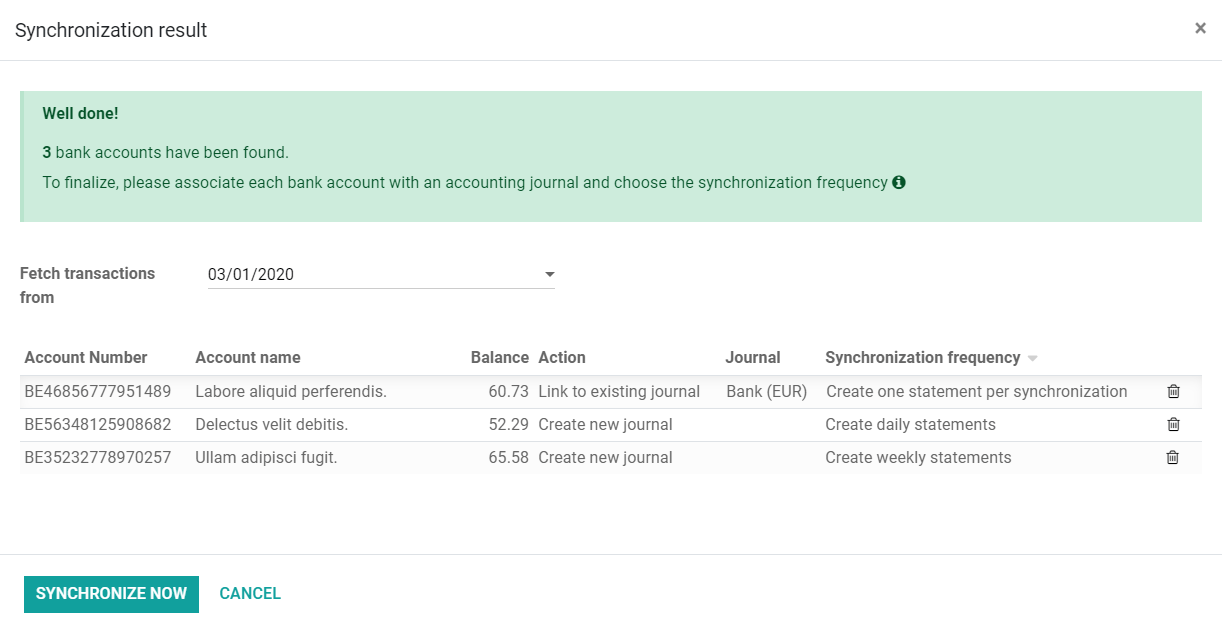Click account name Delectus velit debitis.

tap(272, 424)
